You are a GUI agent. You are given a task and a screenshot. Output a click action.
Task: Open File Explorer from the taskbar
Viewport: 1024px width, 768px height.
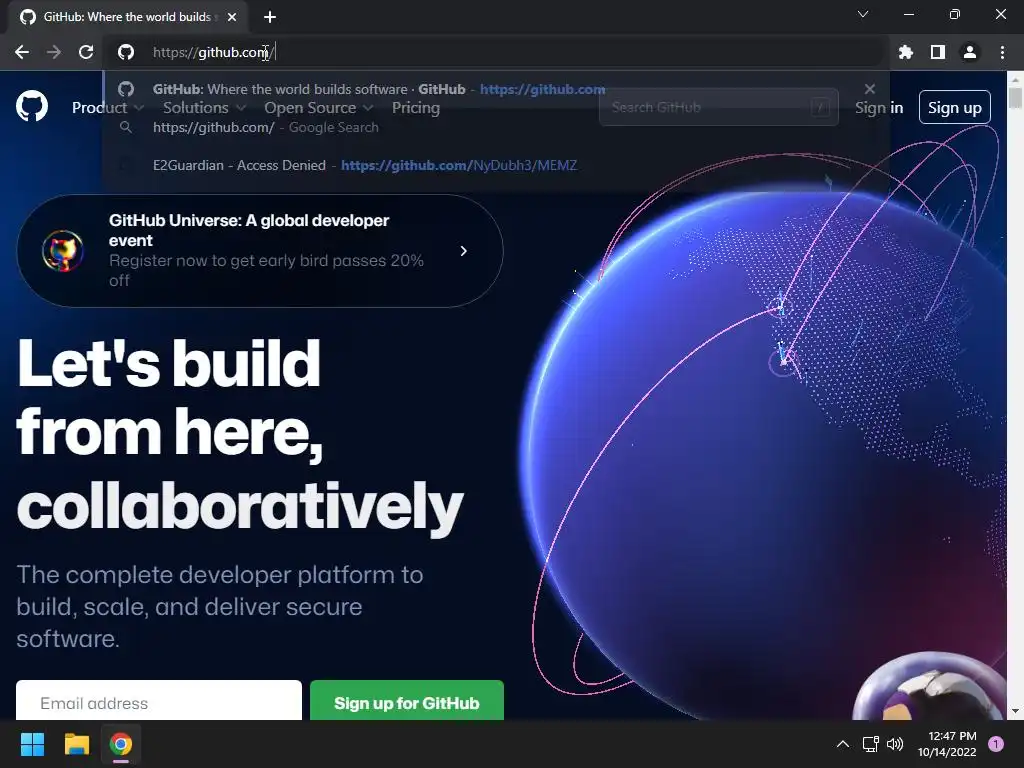click(x=76, y=744)
